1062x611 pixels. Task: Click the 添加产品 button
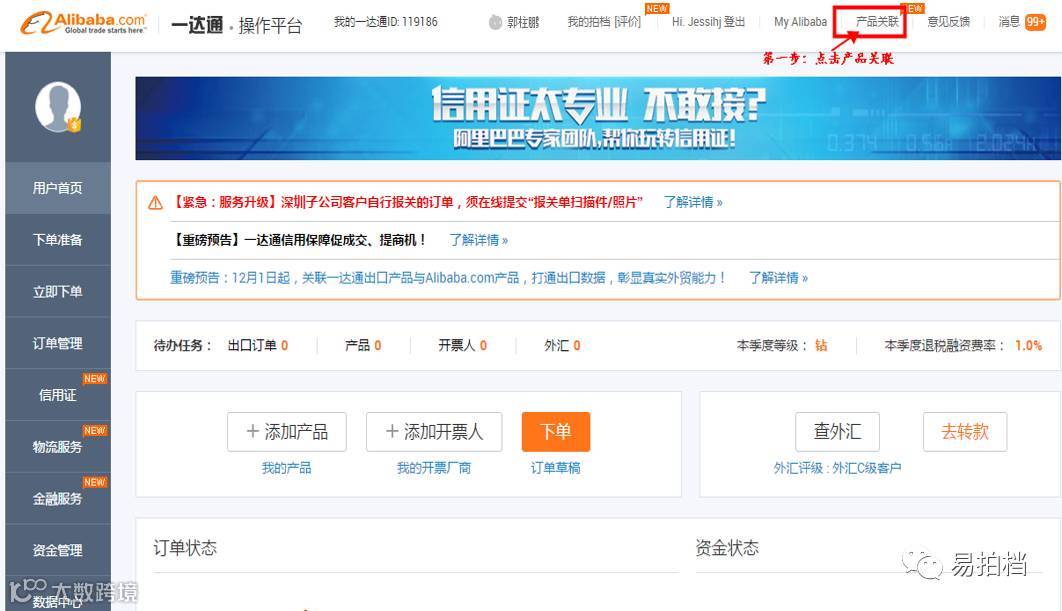point(286,431)
